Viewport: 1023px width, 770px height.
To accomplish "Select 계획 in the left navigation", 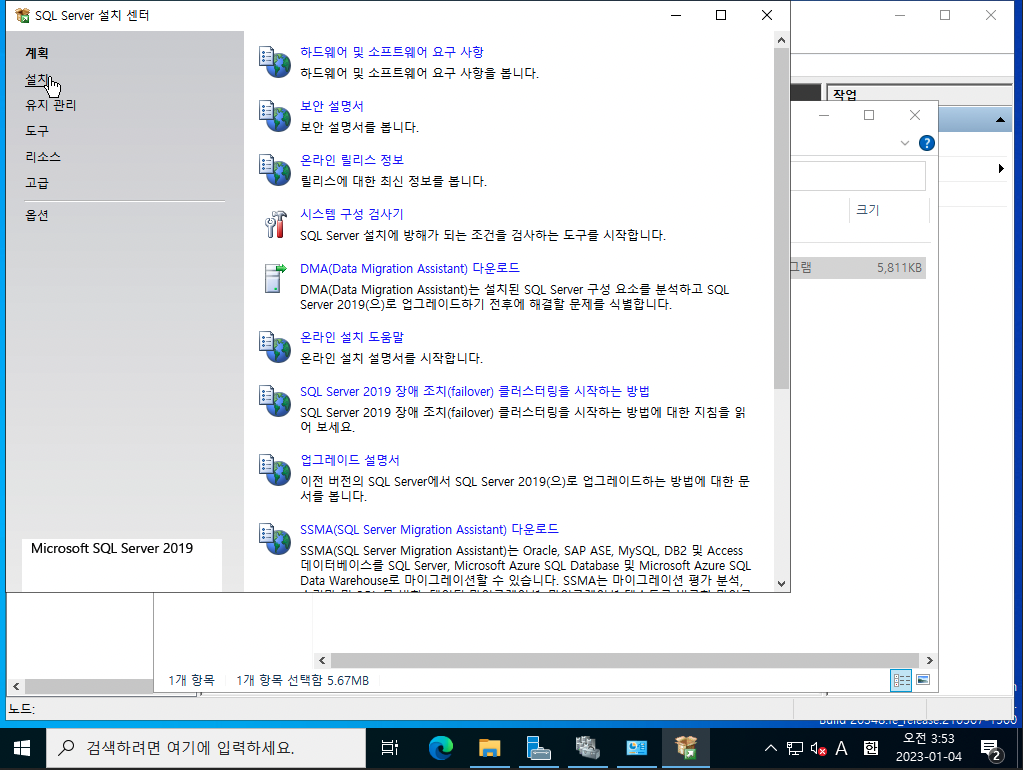I will (37, 53).
